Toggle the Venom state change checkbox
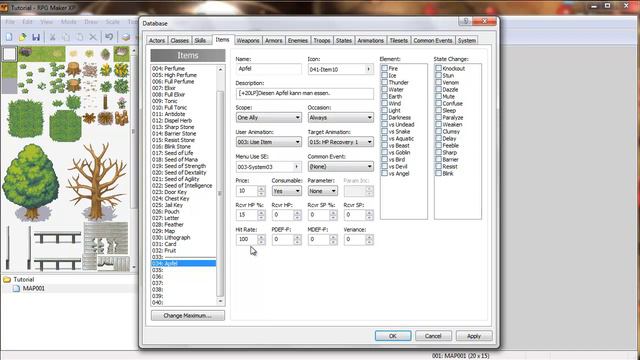This screenshot has height=360, width=640. [x=438, y=82]
